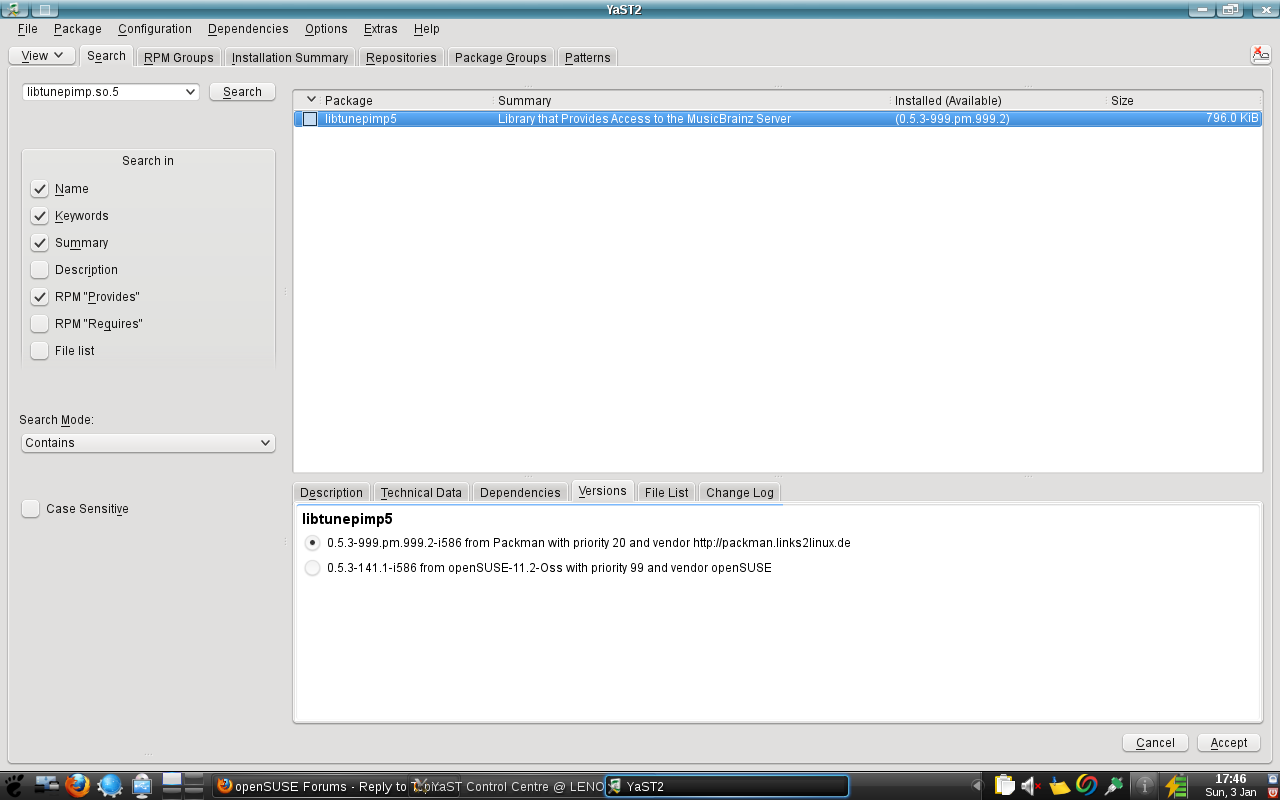Enable Case Sensitive search
1280x800 pixels.
click(x=31, y=509)
